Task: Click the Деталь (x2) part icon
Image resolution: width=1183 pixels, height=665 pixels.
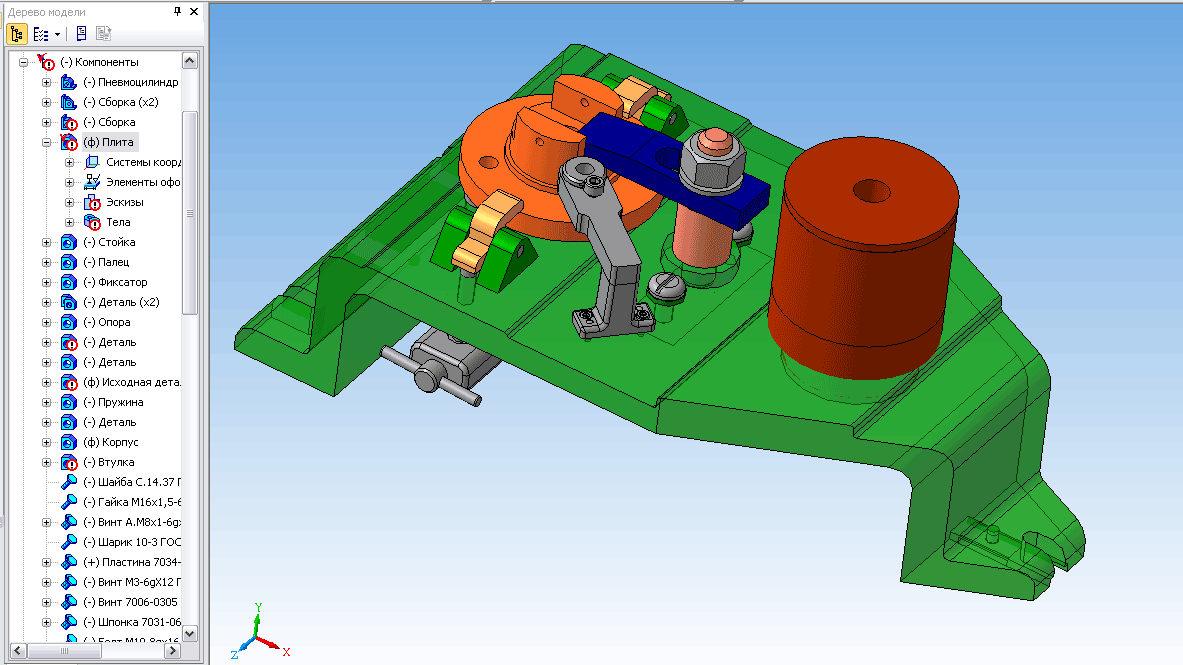Action: tap(69, 302)
